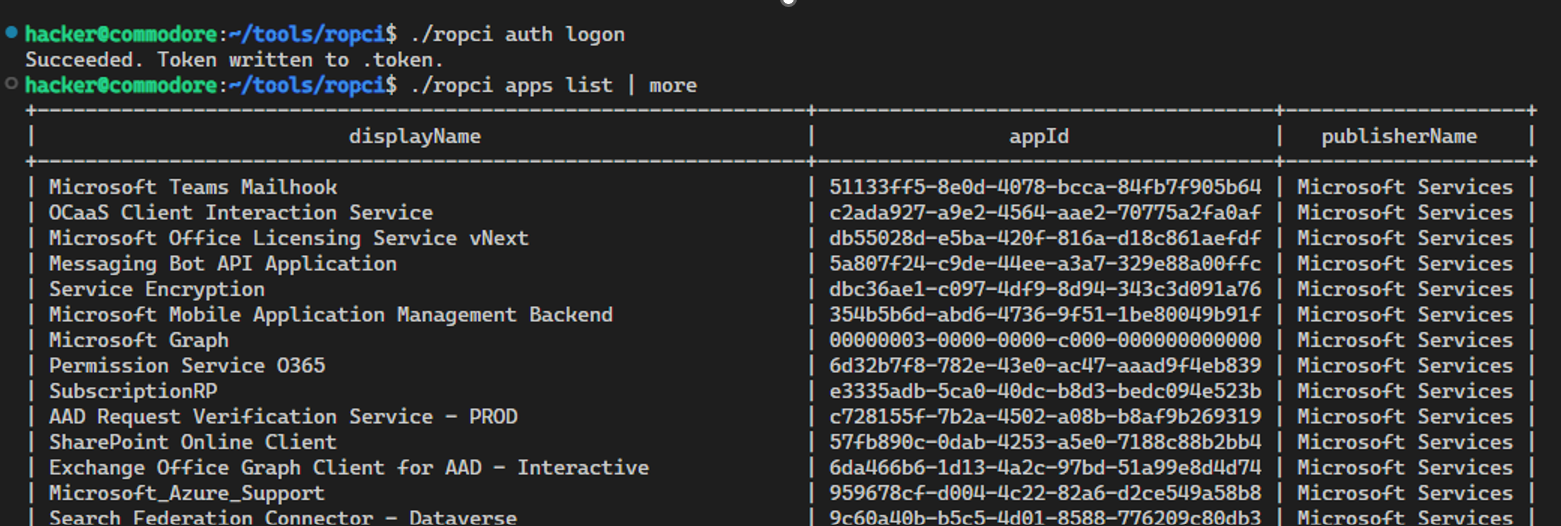
Task: Click the Service Encryption row name
Action: click(x=157, y=289)
